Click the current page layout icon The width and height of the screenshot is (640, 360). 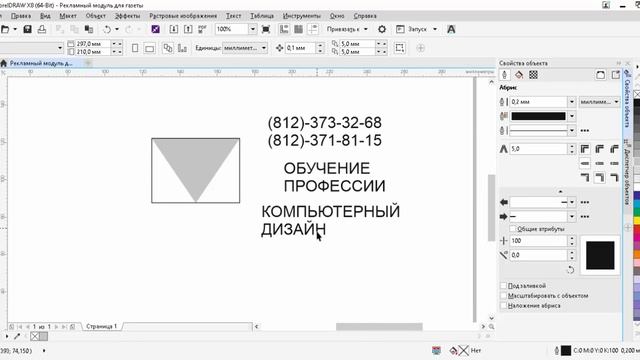[182, 48]
